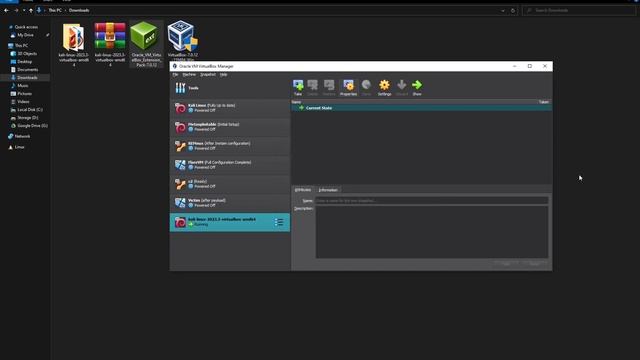The width and height of the screenshot is (640, 360).
Task: Select the kali-linux WinRAR archive file
Action: (x=110, y=44)
